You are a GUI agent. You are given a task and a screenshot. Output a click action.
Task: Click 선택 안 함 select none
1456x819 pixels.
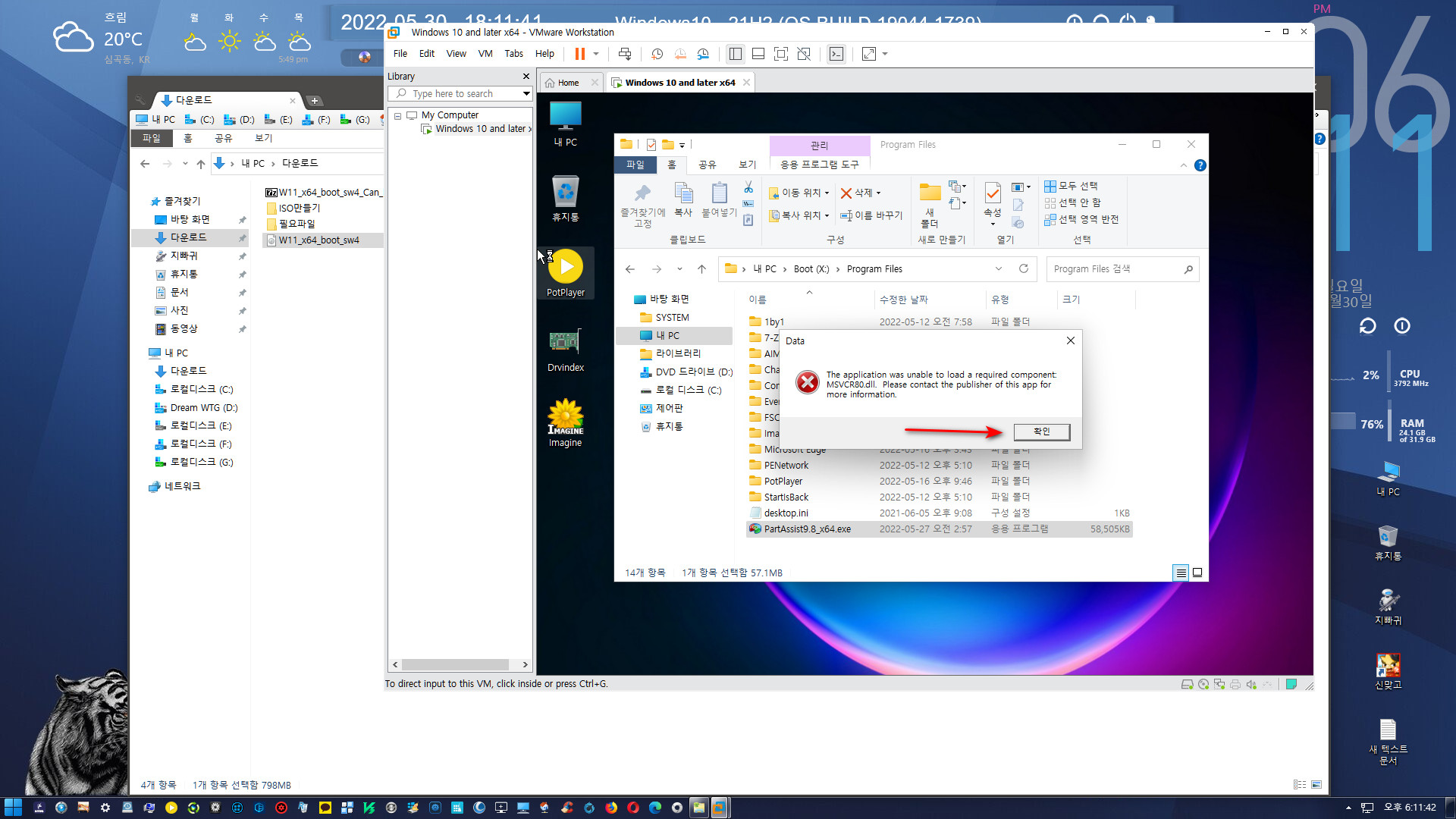1072,202
